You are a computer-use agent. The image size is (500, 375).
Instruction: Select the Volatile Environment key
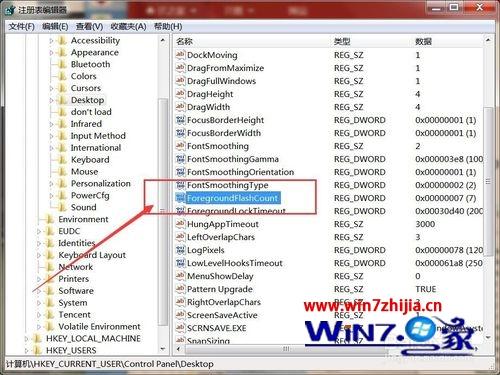pos(99,326)
